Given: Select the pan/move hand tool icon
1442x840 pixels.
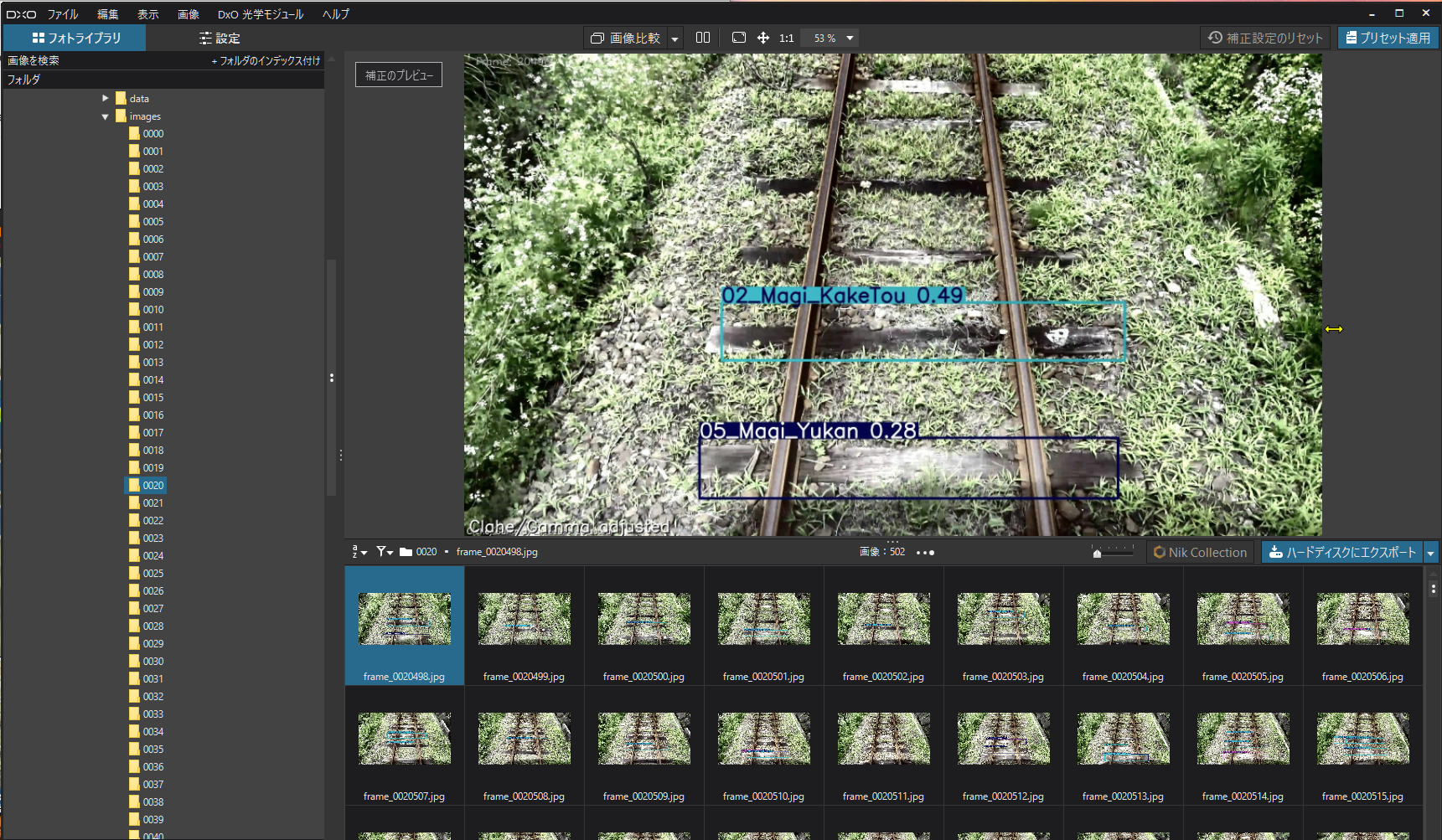Looking at the screenshot, I should [762, 38].
